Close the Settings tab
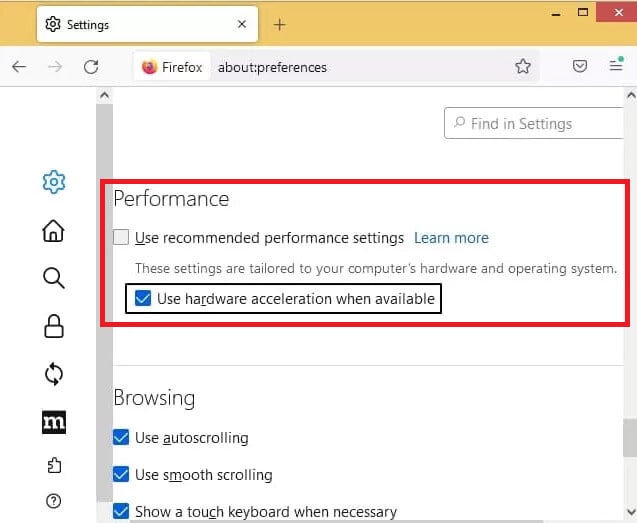Screen dimensions: 637x523 tap(242, 24)
